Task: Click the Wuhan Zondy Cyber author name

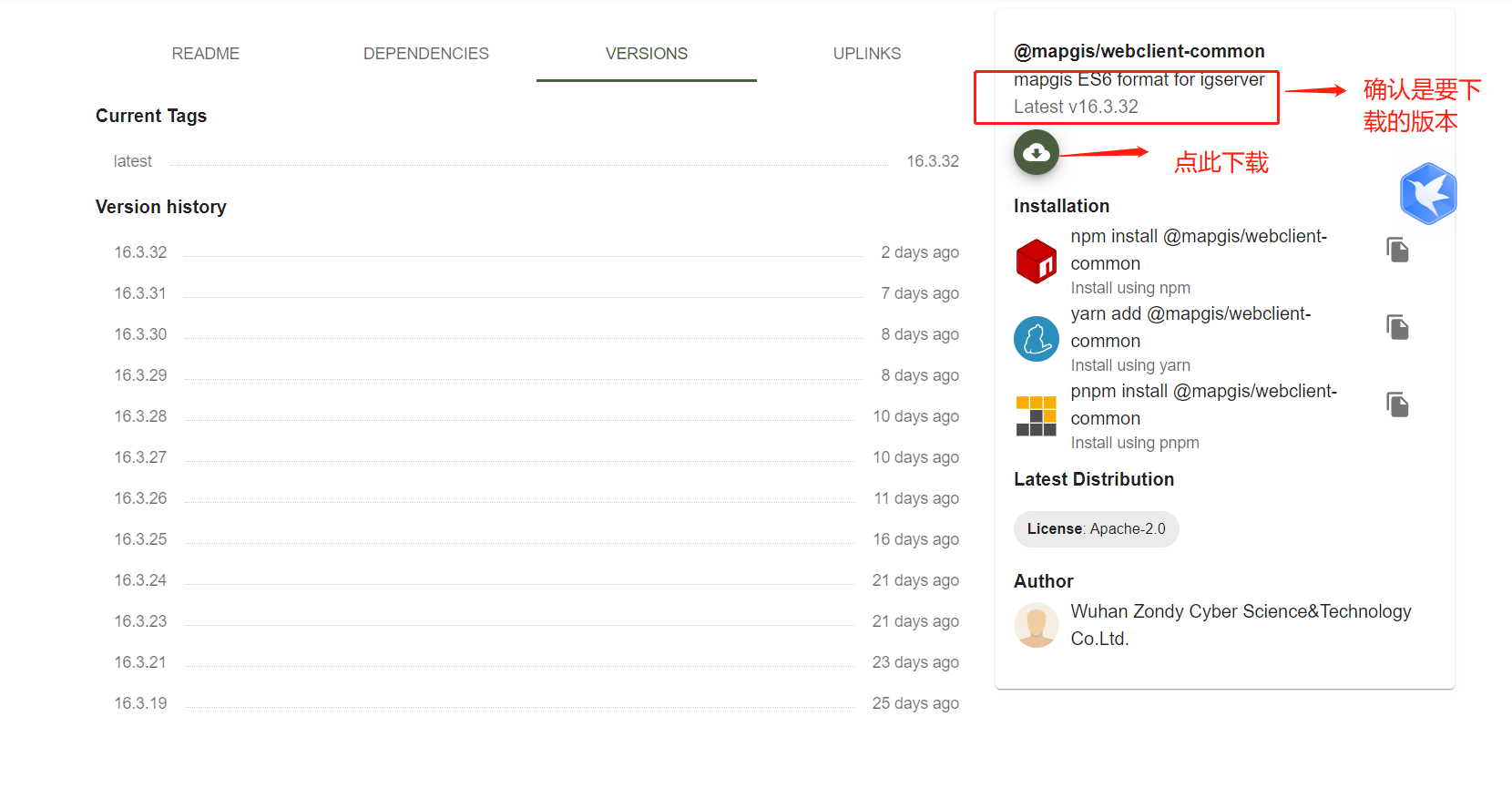Action: tap(1241, 625)
